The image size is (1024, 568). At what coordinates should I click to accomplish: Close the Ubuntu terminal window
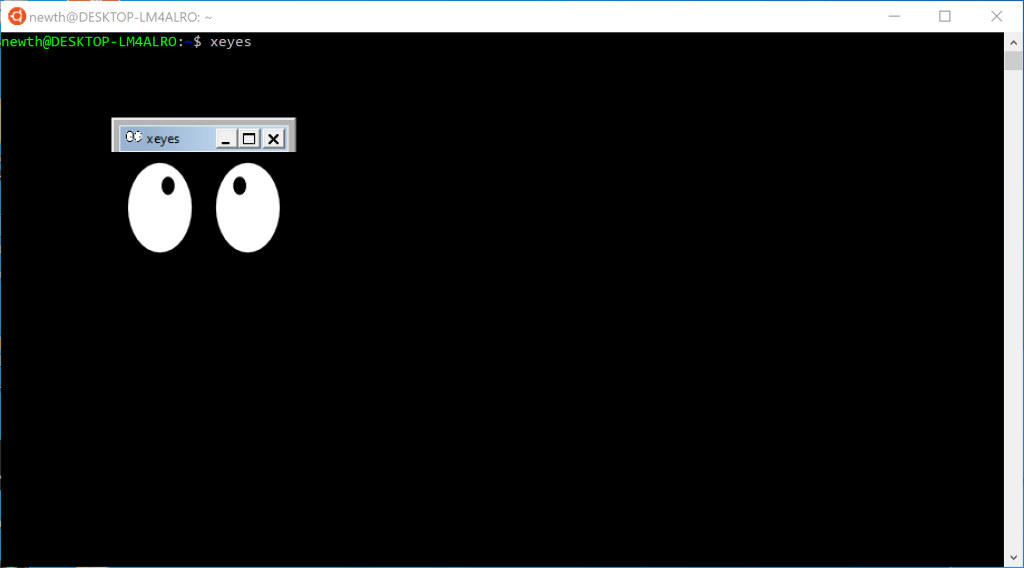(x=996, y=16)
